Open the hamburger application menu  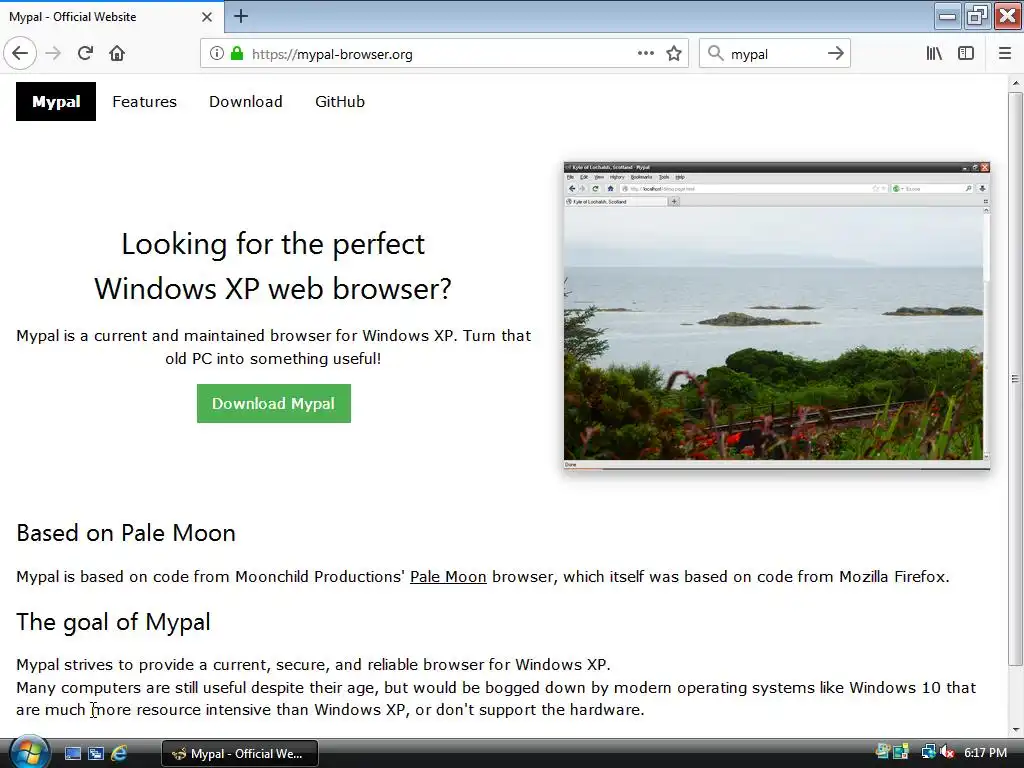click(1005, 54)
